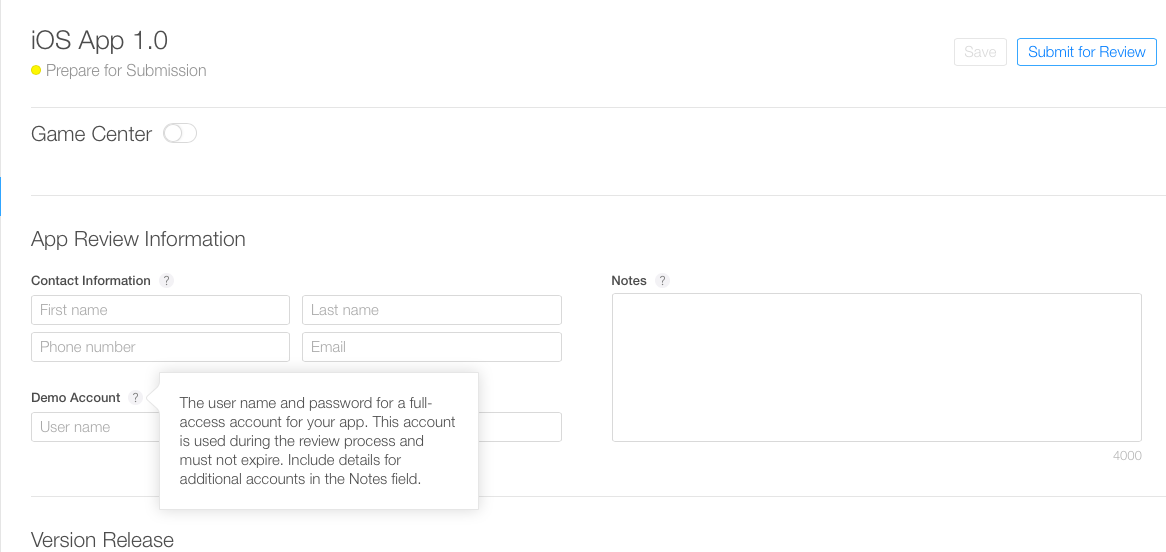Screen dimensions: 1166x552
Task: Click inside the Notes text area
Action: point(876,367)
